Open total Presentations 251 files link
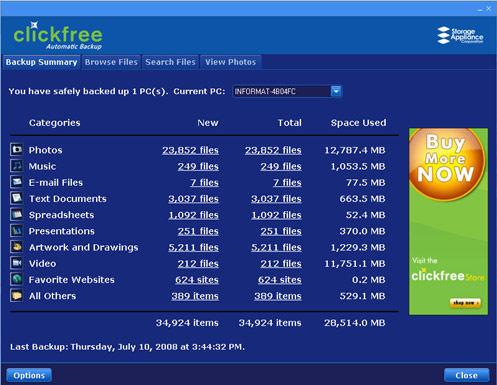This screenshot has height=385, width=497. (281, 231)
